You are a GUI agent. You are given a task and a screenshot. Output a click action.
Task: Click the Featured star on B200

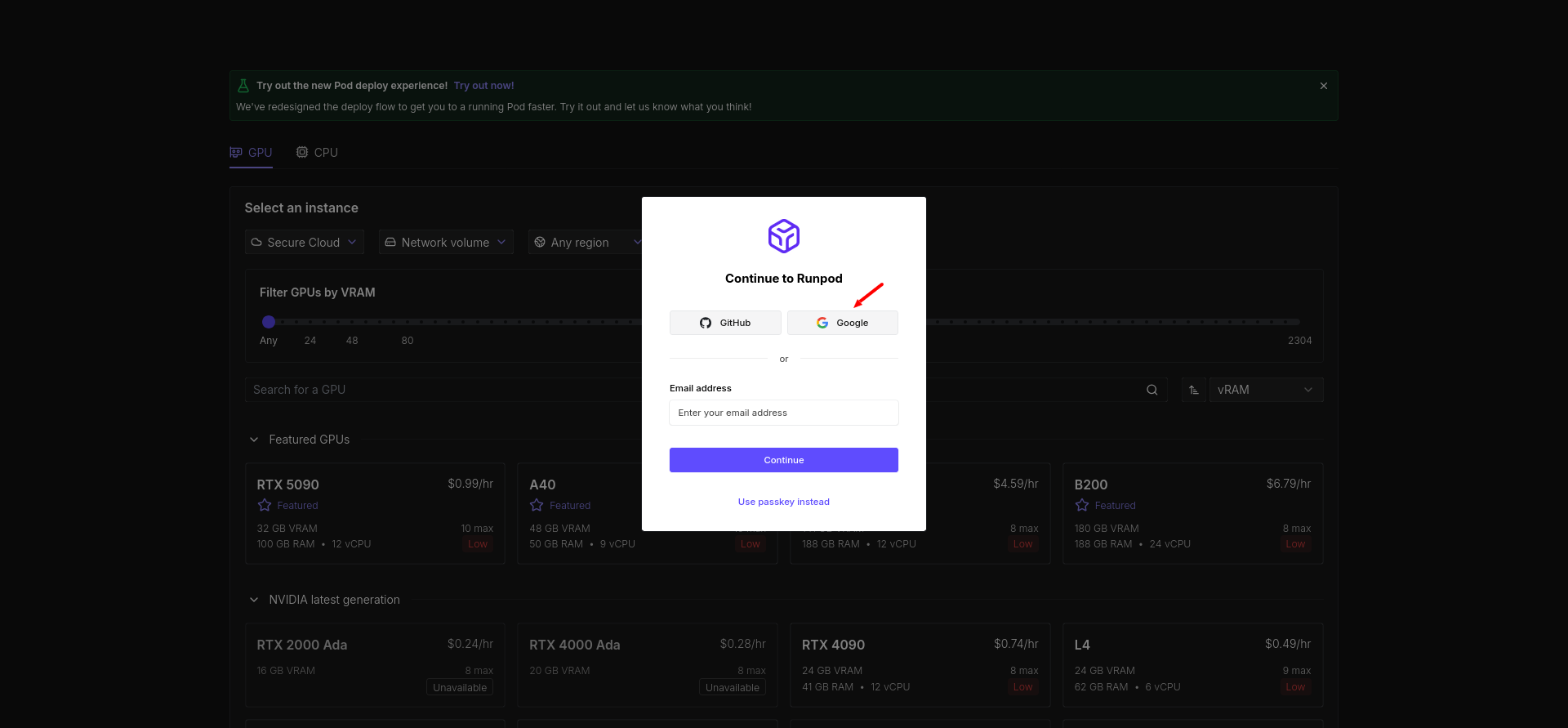[x=1082, y=506]
